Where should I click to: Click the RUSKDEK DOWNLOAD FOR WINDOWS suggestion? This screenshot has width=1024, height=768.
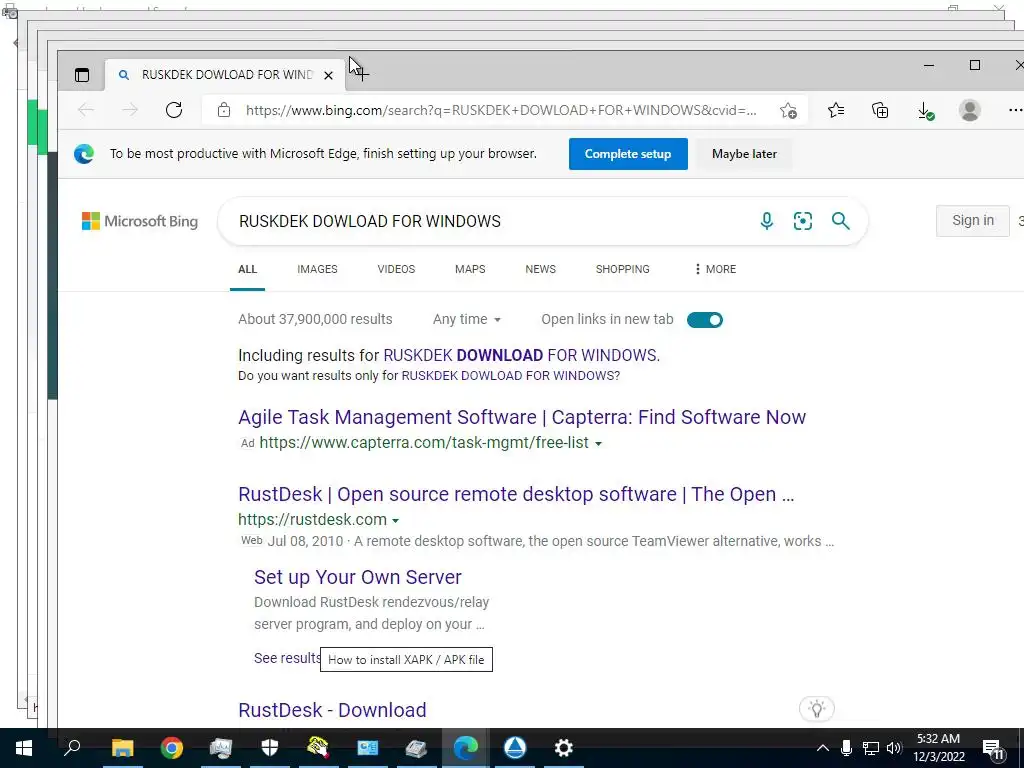[x=521, y=355]
